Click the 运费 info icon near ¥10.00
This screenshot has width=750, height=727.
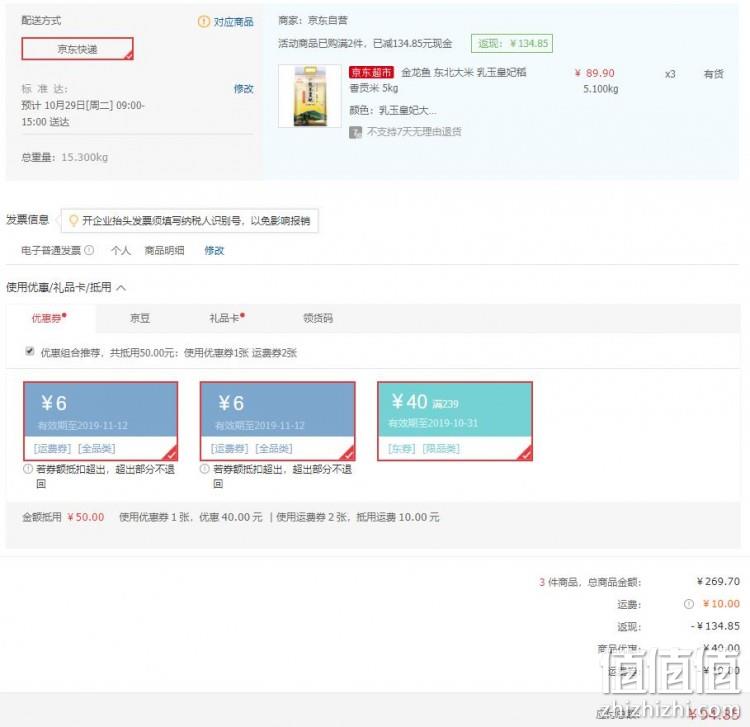click(x=689, y=604)
